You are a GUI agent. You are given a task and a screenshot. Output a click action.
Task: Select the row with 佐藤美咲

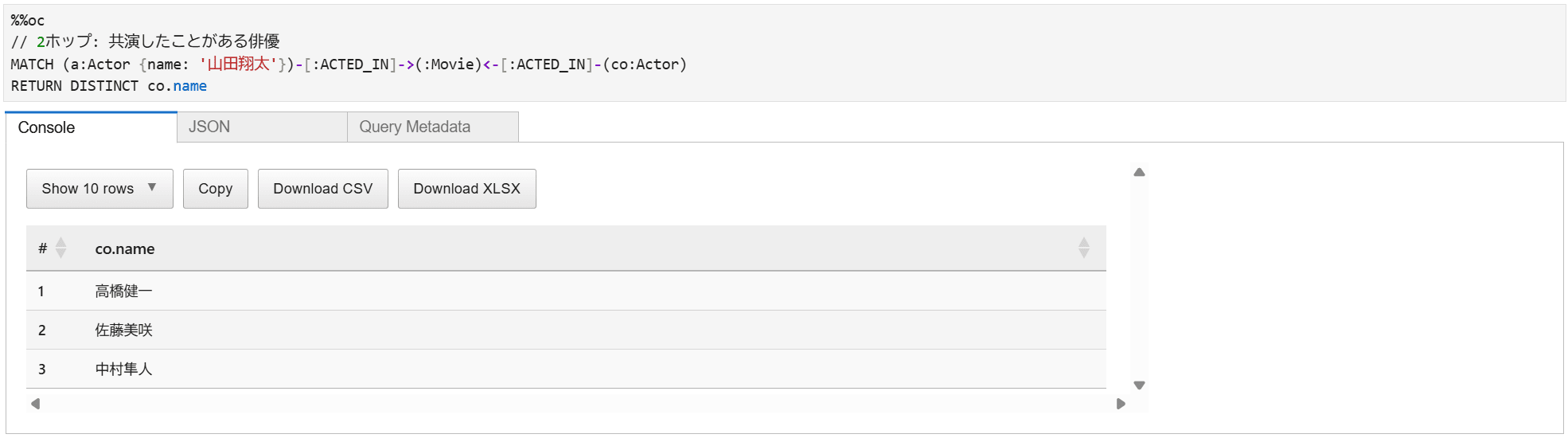pyautogui.click(x=566, y=330)
